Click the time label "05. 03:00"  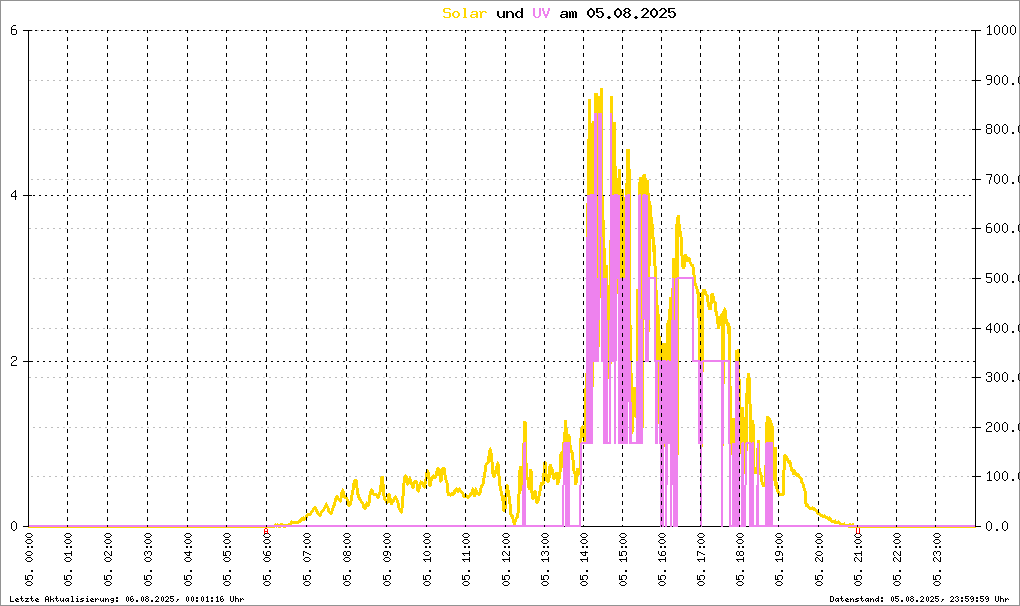pyautogui.click(x=148, y=560)
